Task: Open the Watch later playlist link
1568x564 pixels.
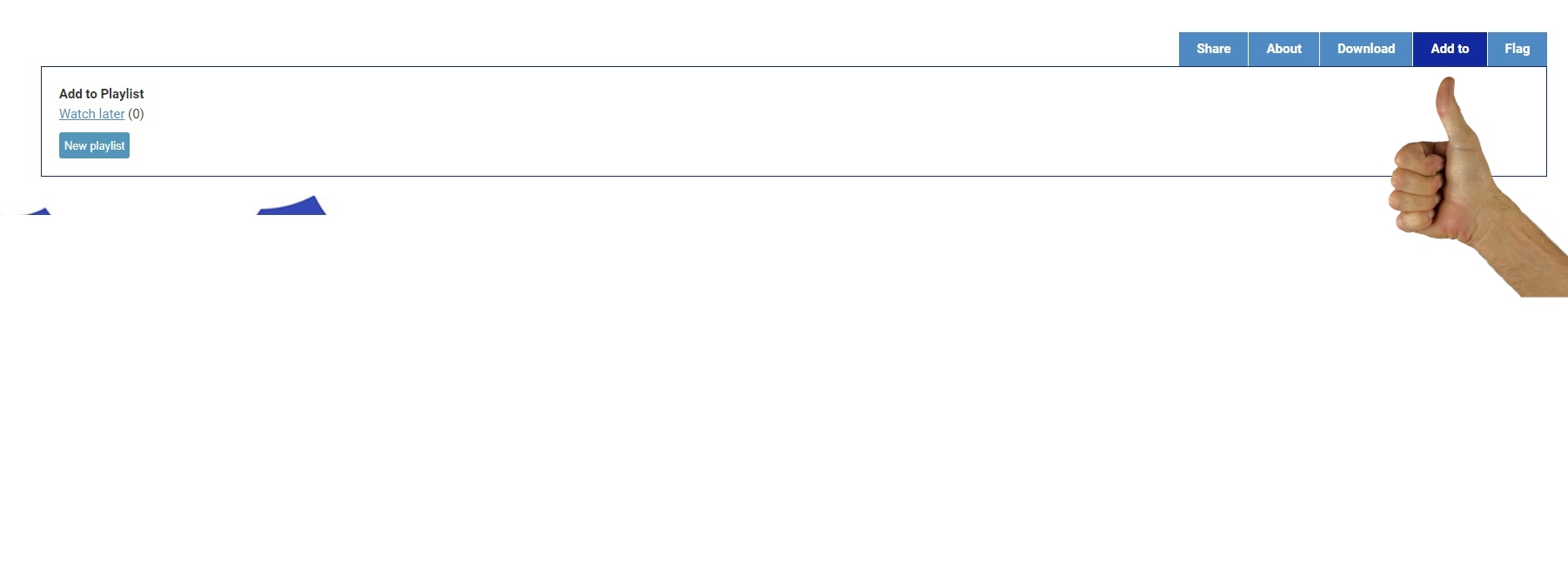Action: tap(91, 114)
